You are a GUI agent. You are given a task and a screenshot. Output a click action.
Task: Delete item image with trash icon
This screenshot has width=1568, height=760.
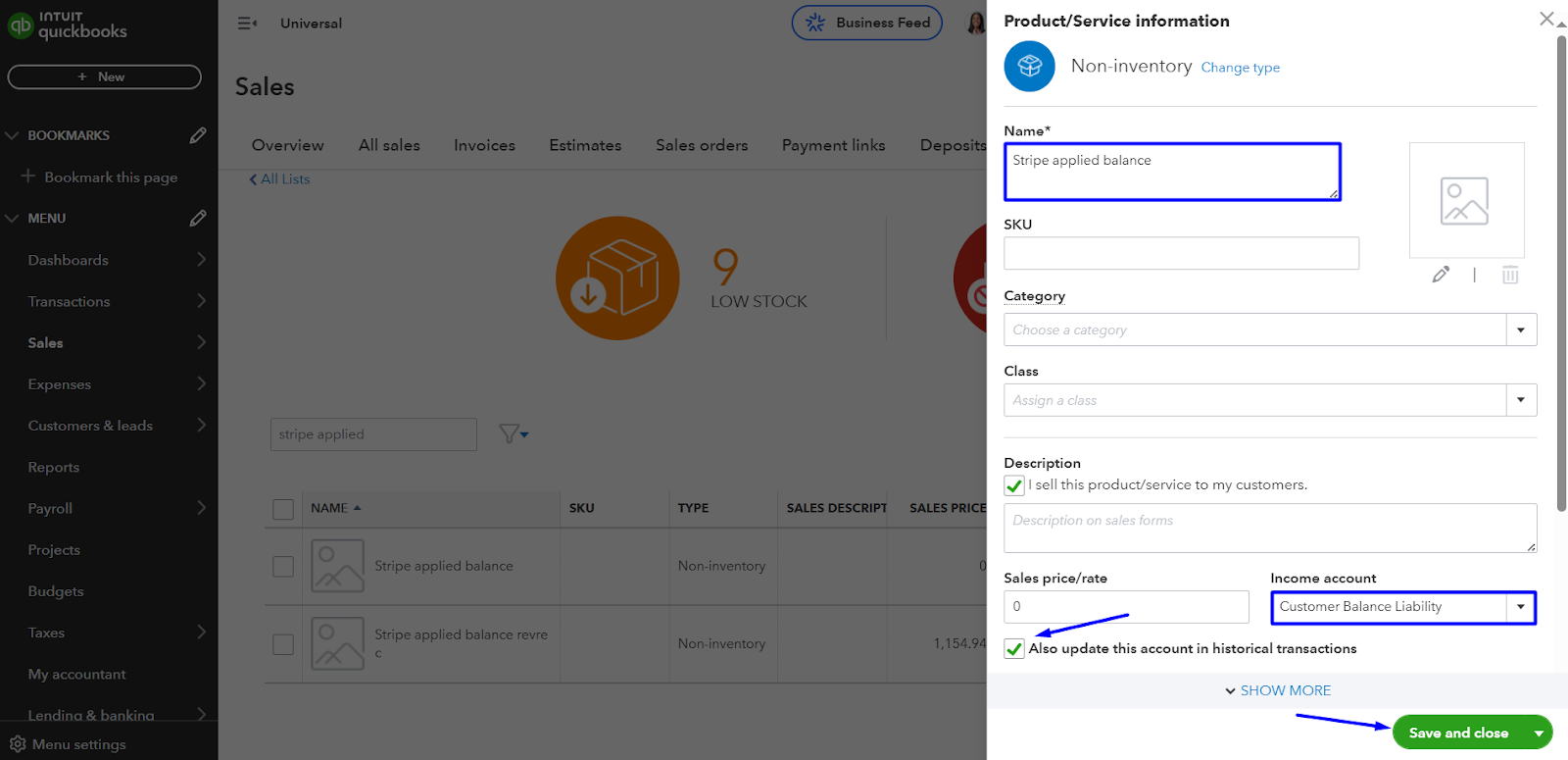[x=1510, y=275]
